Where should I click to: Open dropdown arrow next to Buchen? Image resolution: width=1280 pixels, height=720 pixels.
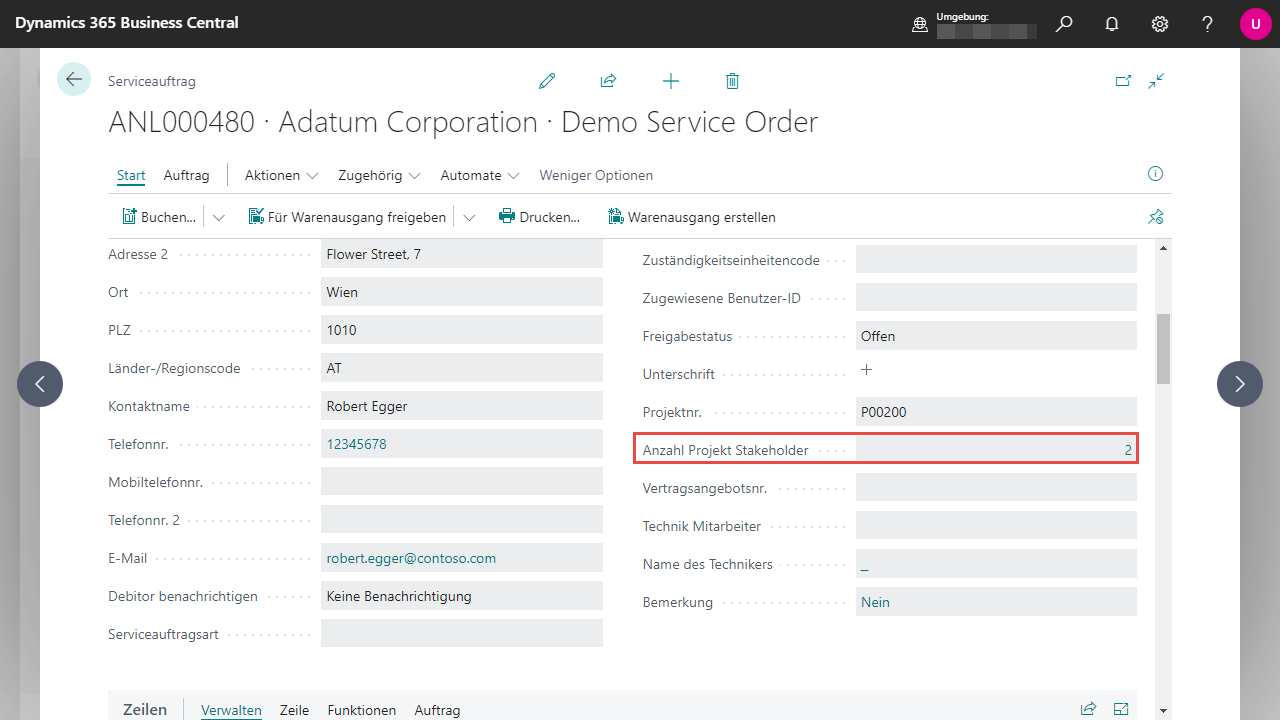[x=219, y=217]
